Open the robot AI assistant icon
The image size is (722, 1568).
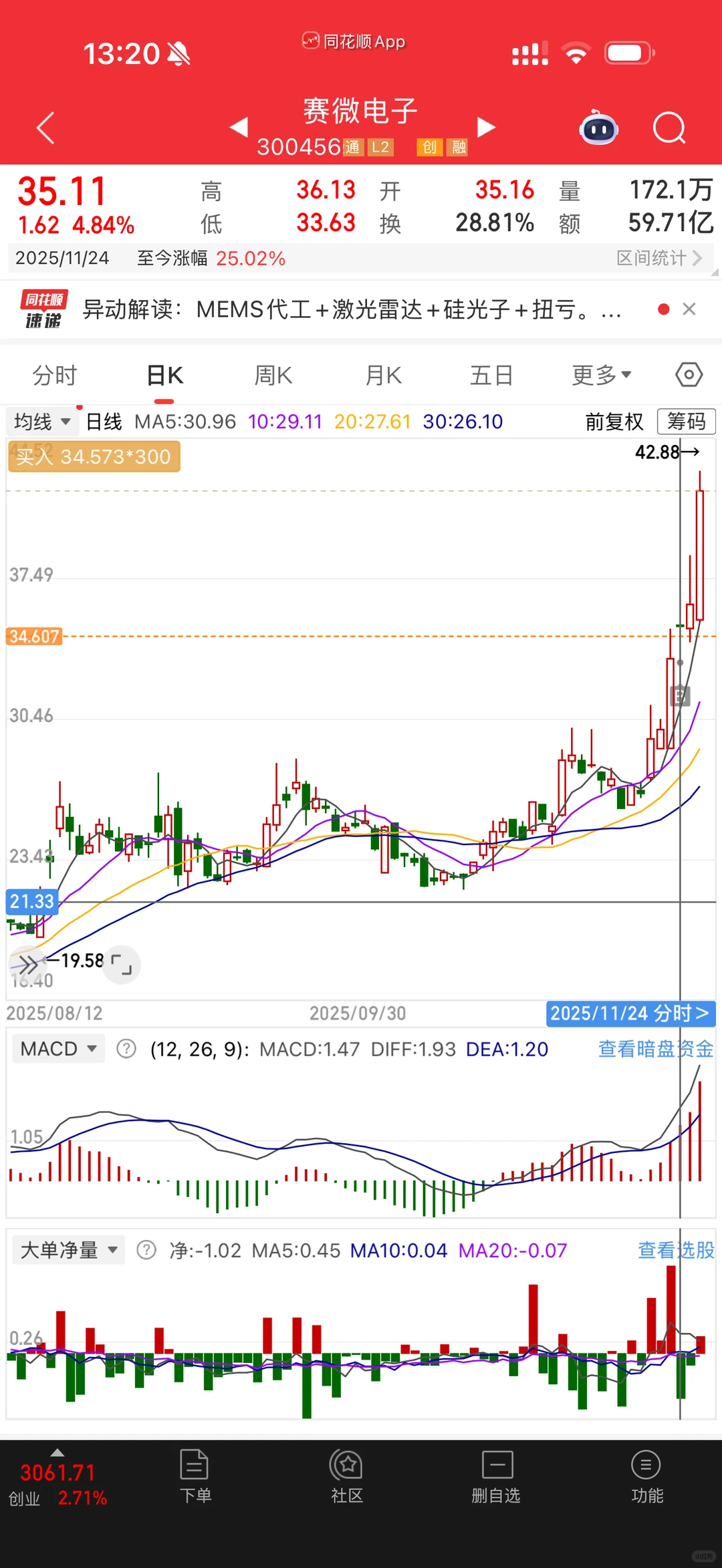click(x=598, y=128)
